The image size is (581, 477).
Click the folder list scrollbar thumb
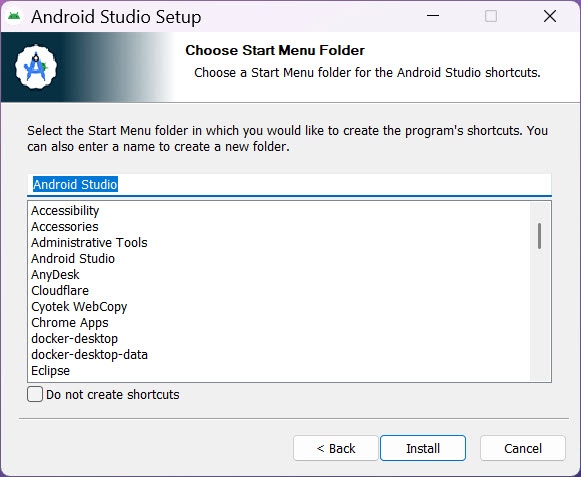point(540,236)
